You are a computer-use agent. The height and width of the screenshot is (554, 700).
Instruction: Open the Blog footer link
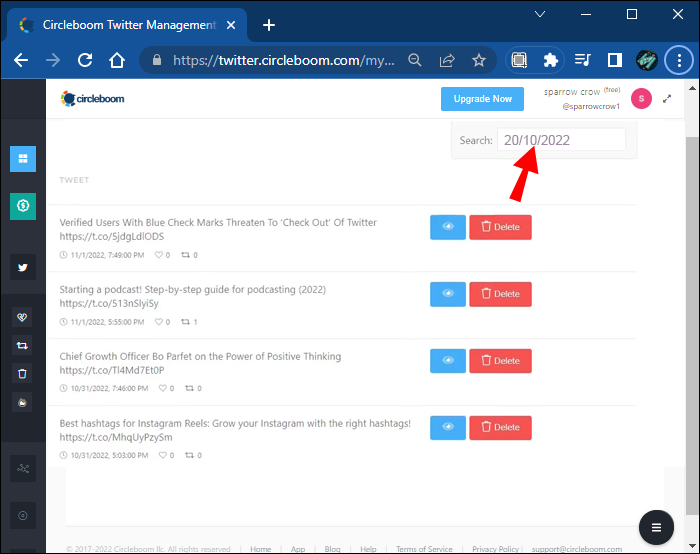tap(332, 549)
